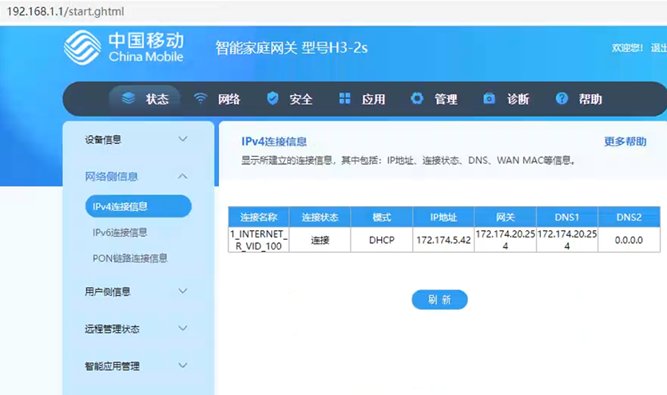Click the browser address bar URL

pos(66,11)
